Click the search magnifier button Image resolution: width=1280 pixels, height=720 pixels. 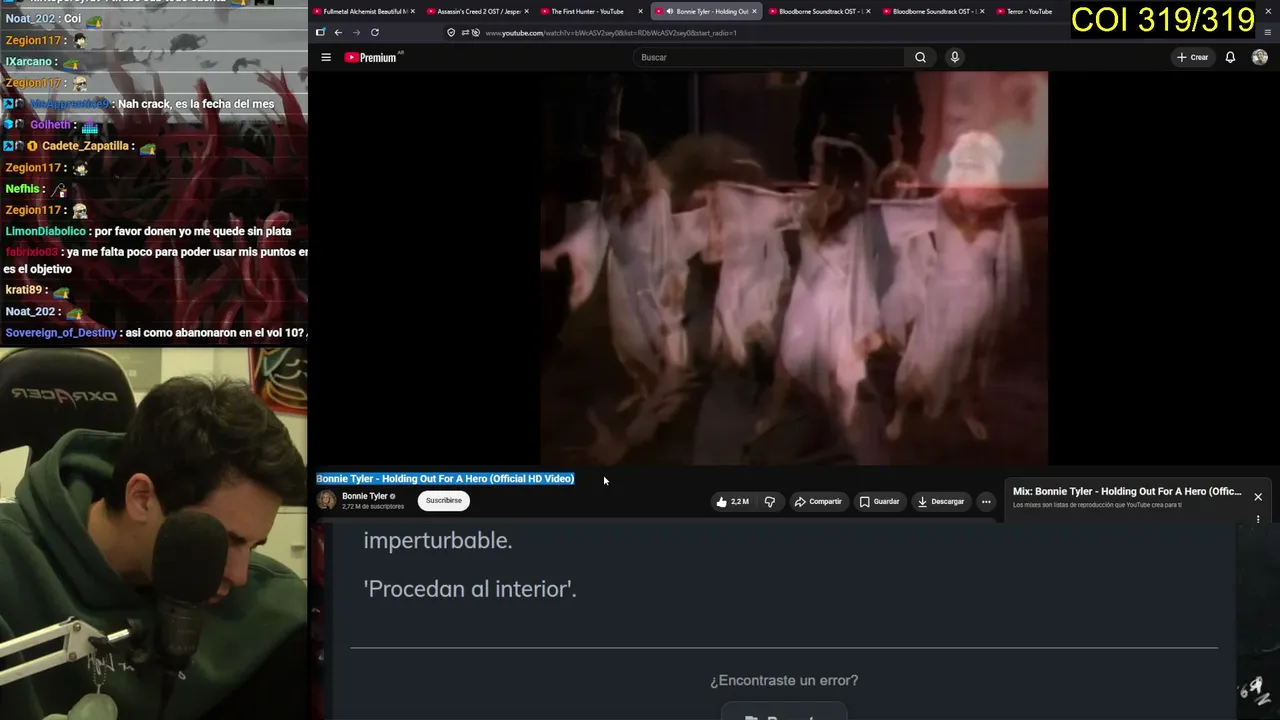tap(920, 57)
